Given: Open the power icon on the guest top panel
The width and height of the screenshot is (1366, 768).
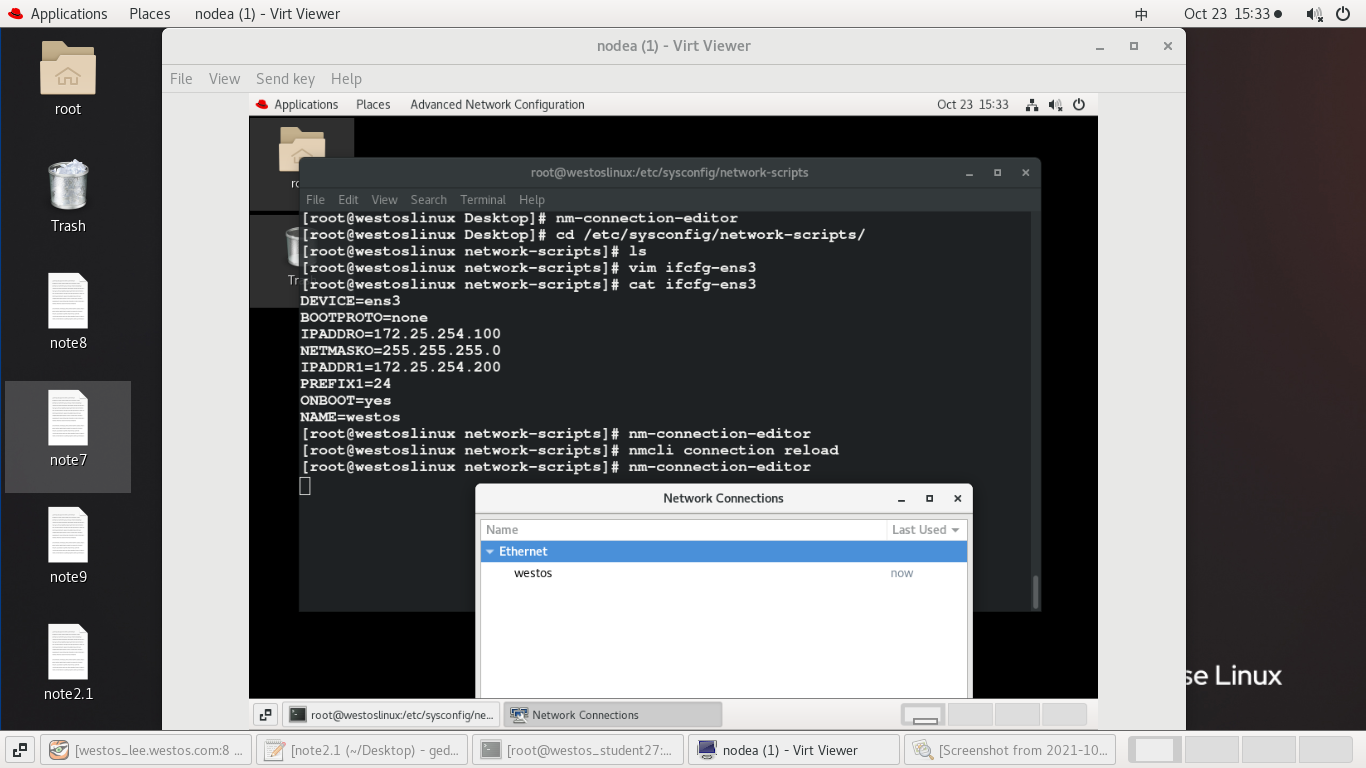Looking at the screenshot, I should click(x=1078, y=104).
